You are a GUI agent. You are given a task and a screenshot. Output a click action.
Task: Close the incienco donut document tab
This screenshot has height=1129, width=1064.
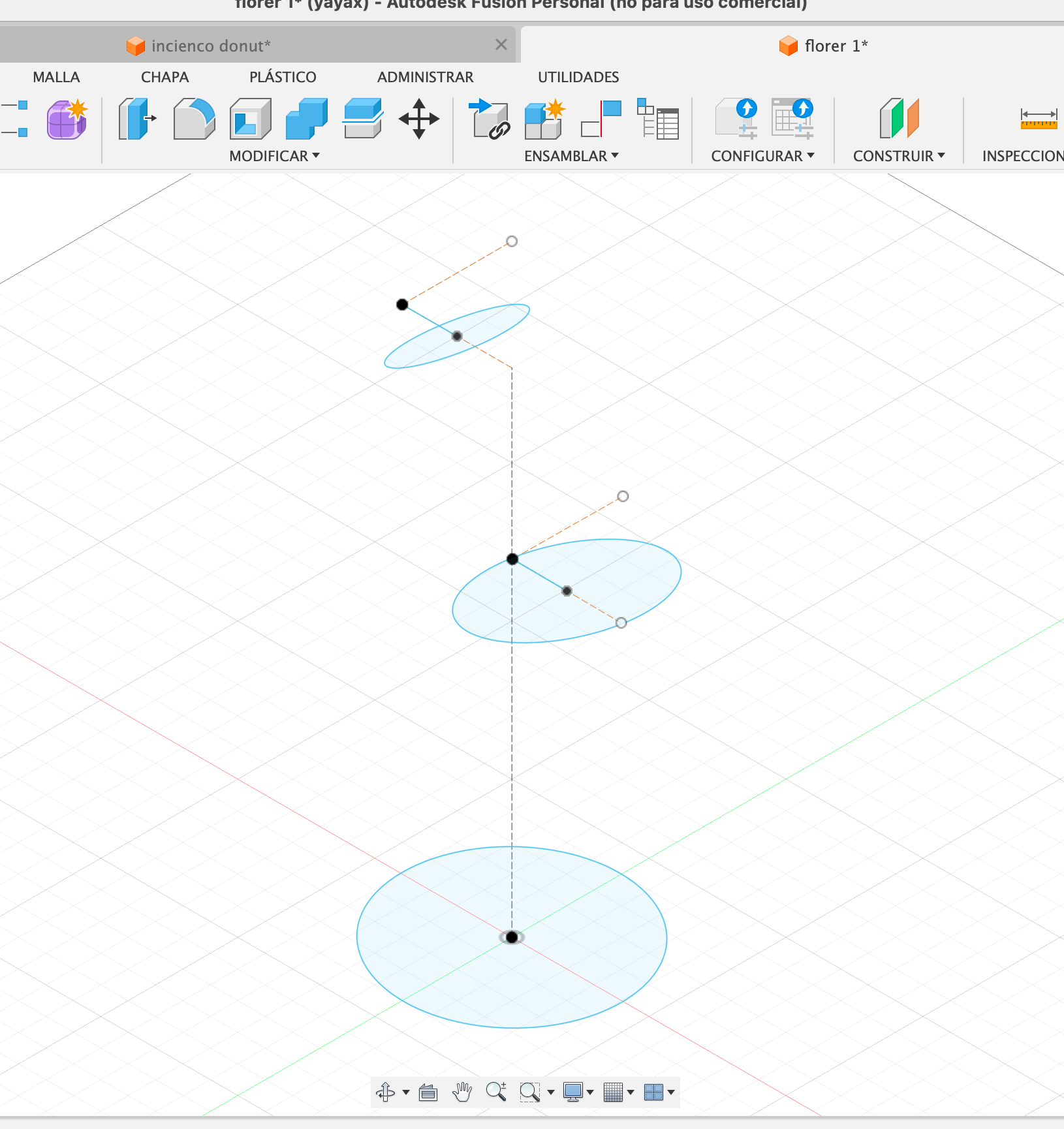(501, 44)
